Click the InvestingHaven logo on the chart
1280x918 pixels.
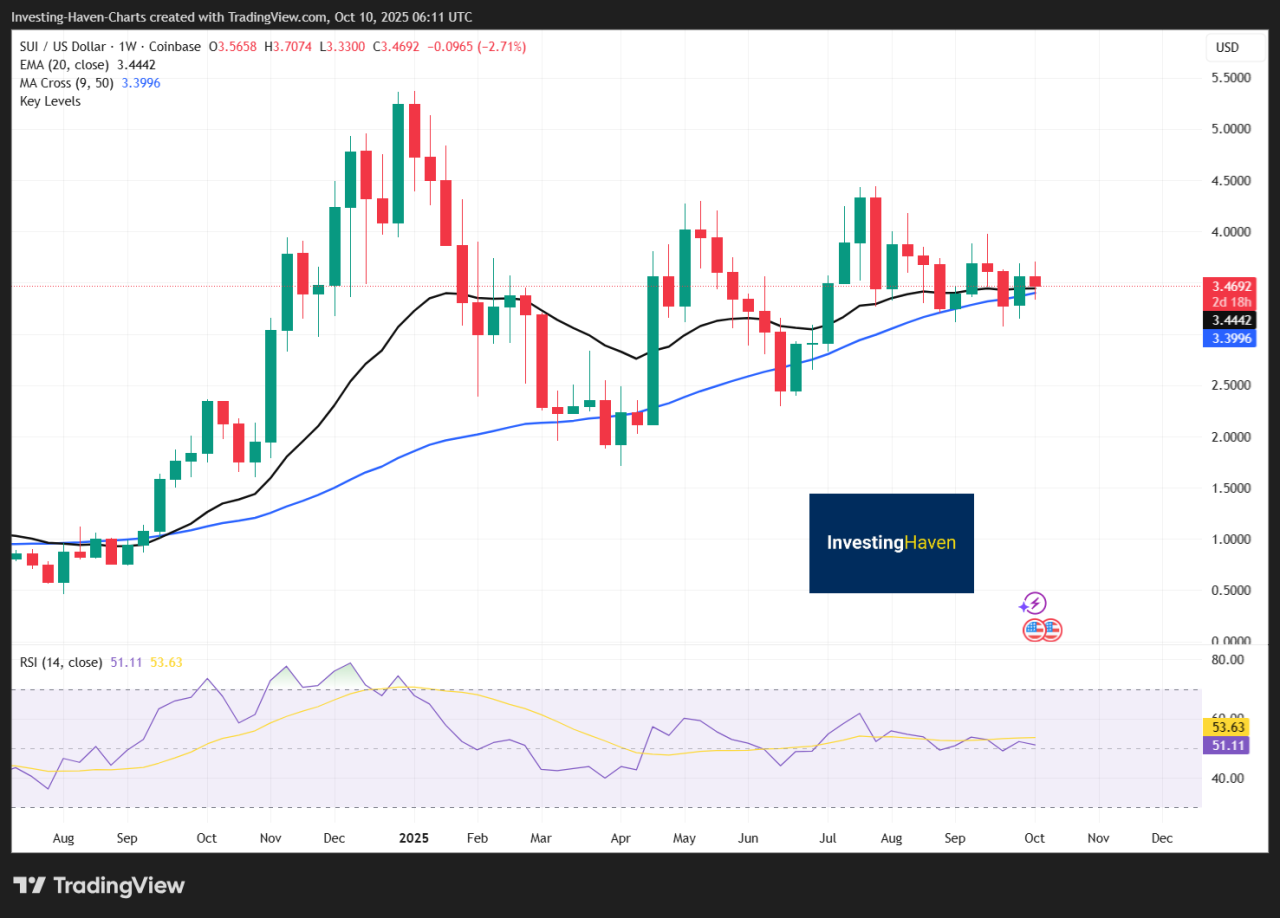point(891,543)
